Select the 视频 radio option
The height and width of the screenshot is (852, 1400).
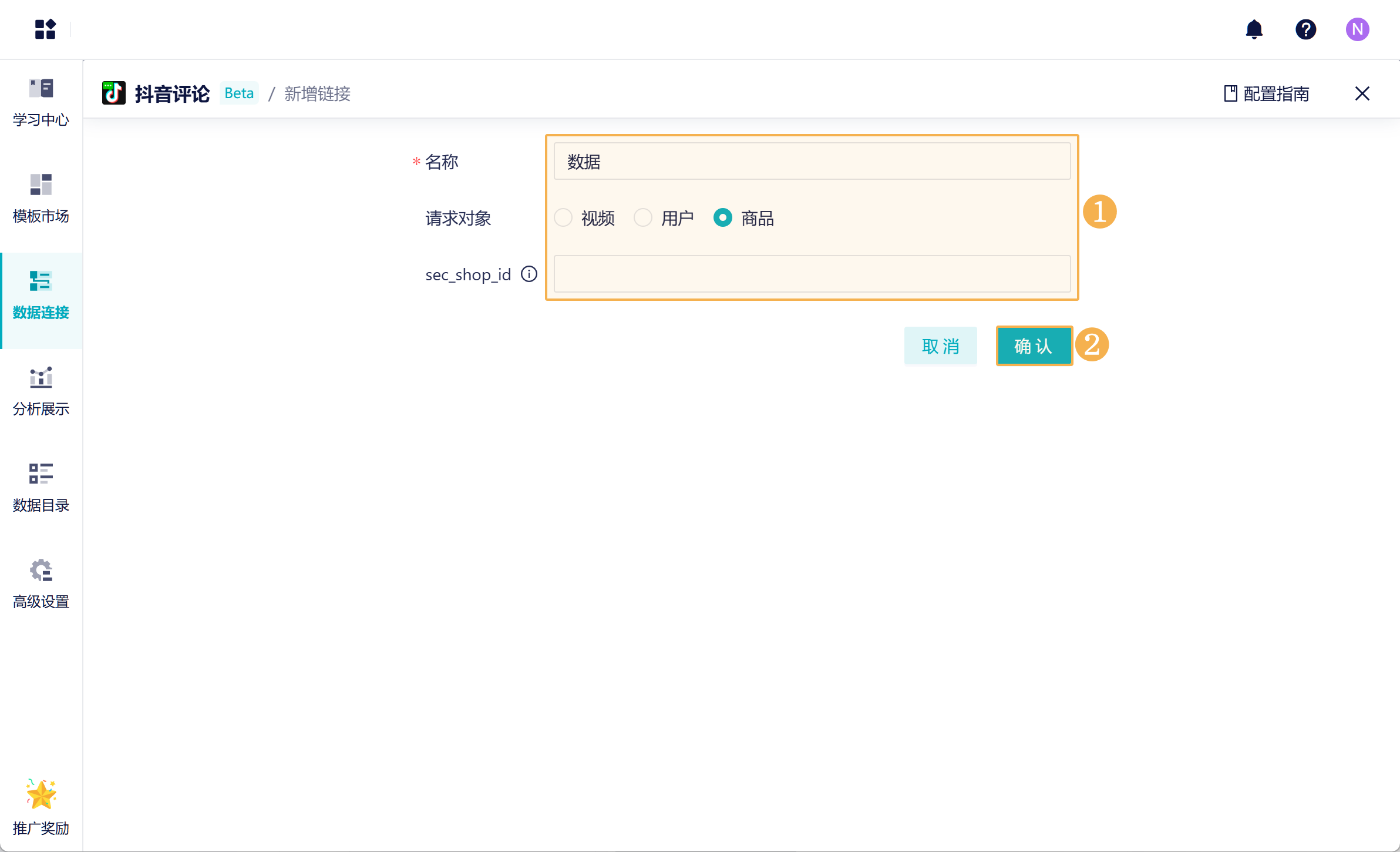[x=563, y=217]
